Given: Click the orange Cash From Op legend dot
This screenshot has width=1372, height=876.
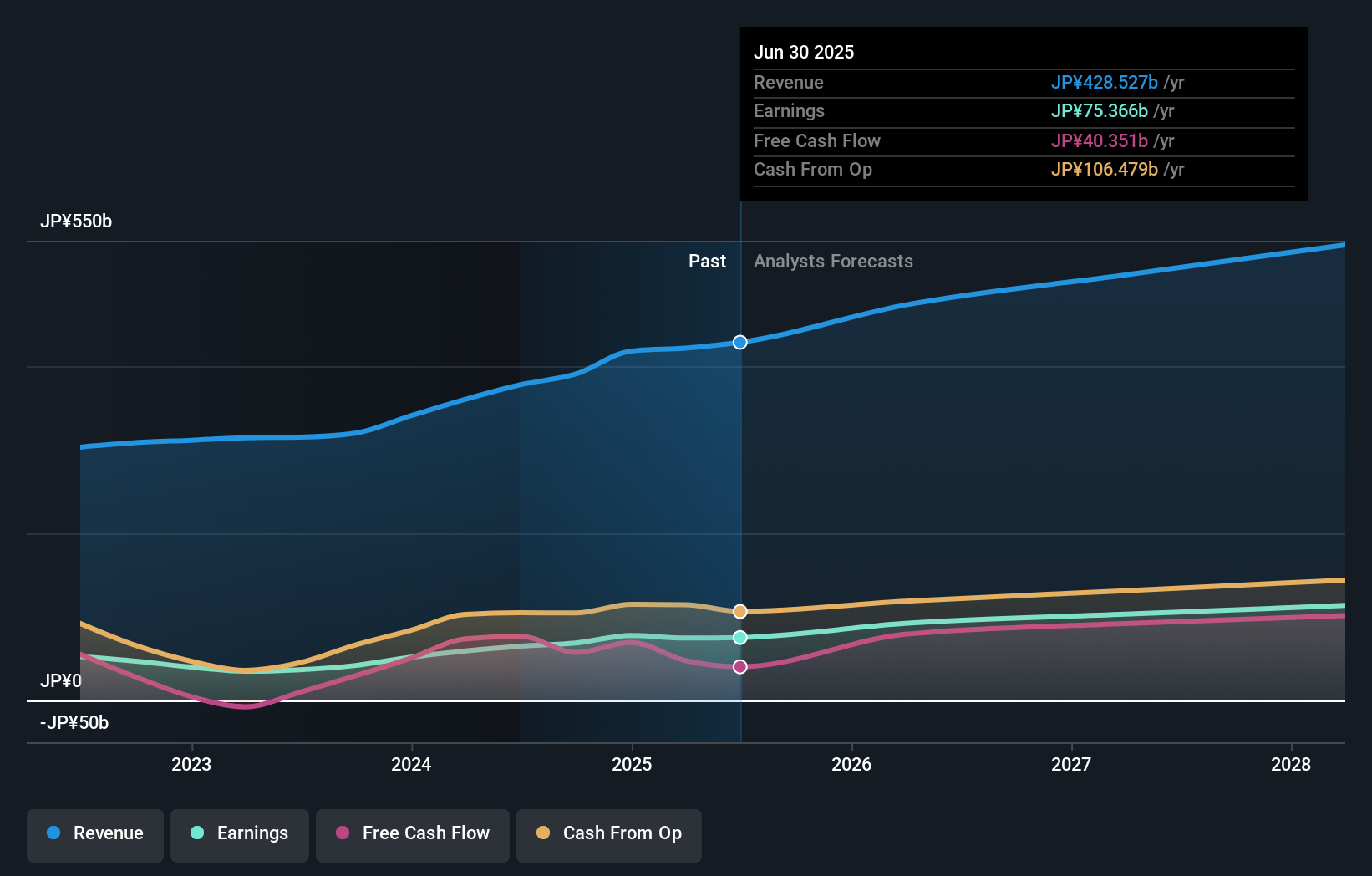Looking at the screenshot, I should [x=543, y=833].
